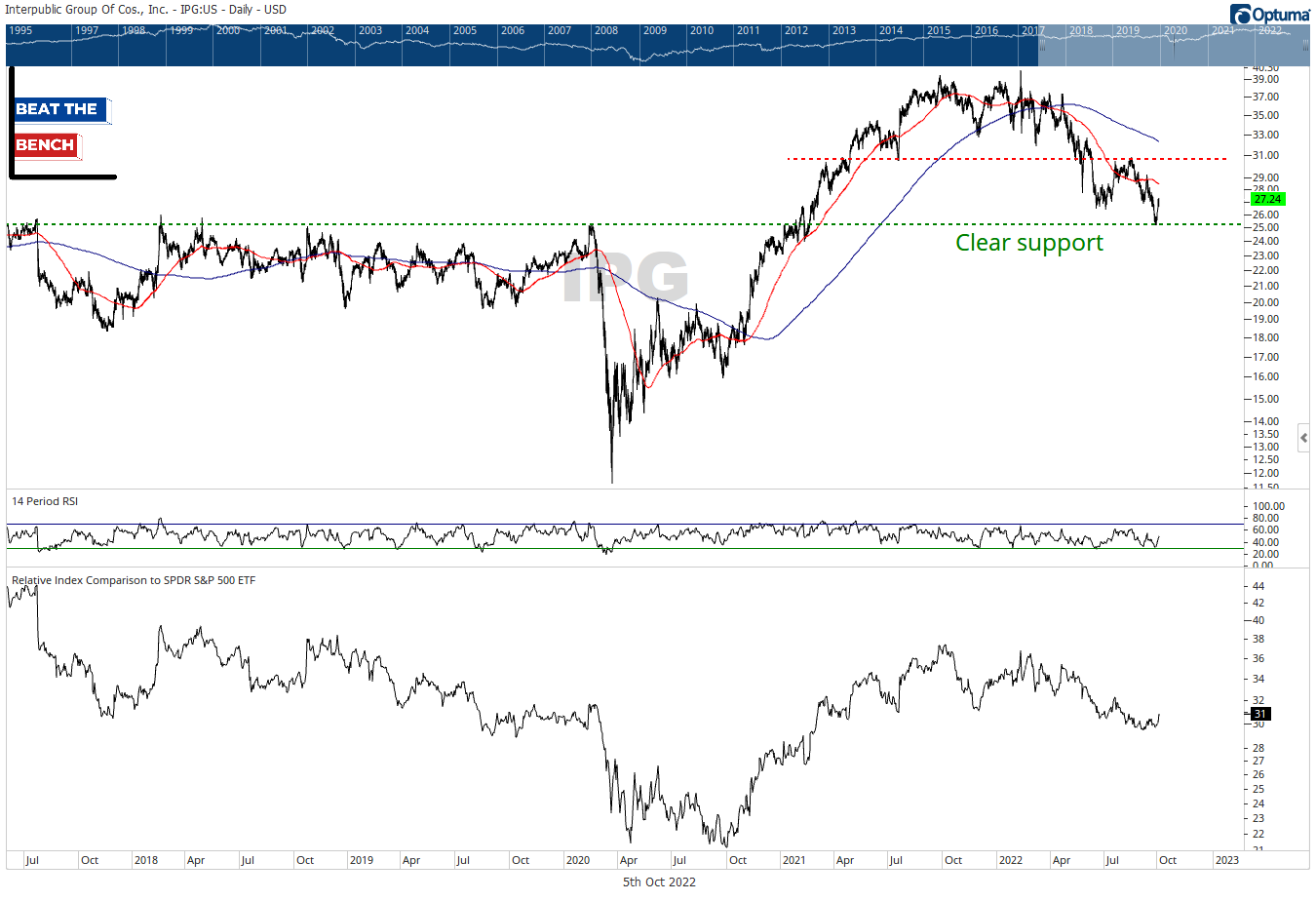Viewport: 1316px width, 901px height.
Task: Click the 38 relative index axis label
Action: 1258,639
